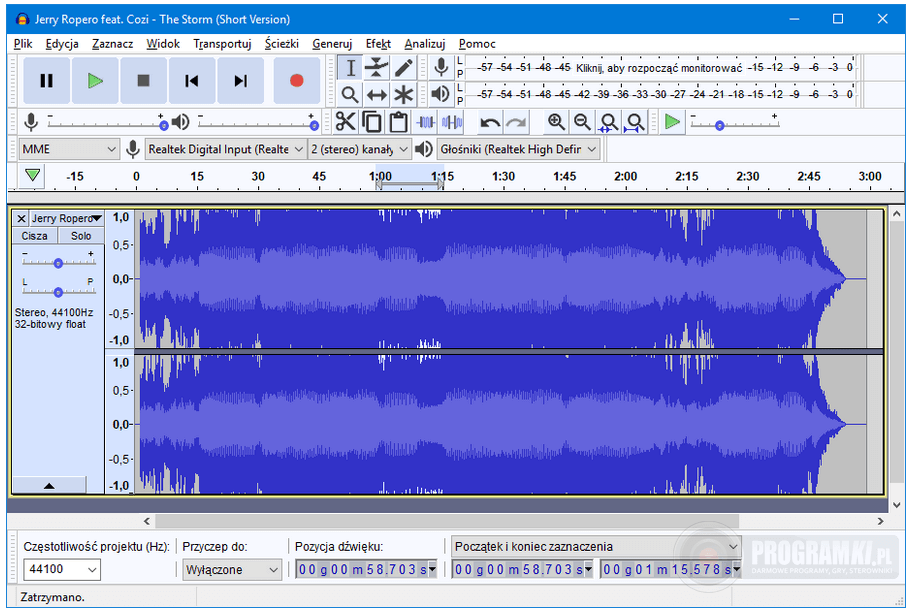Play at speed with the small green arrow
Screen dimensions: 913x616
point(672,122)
